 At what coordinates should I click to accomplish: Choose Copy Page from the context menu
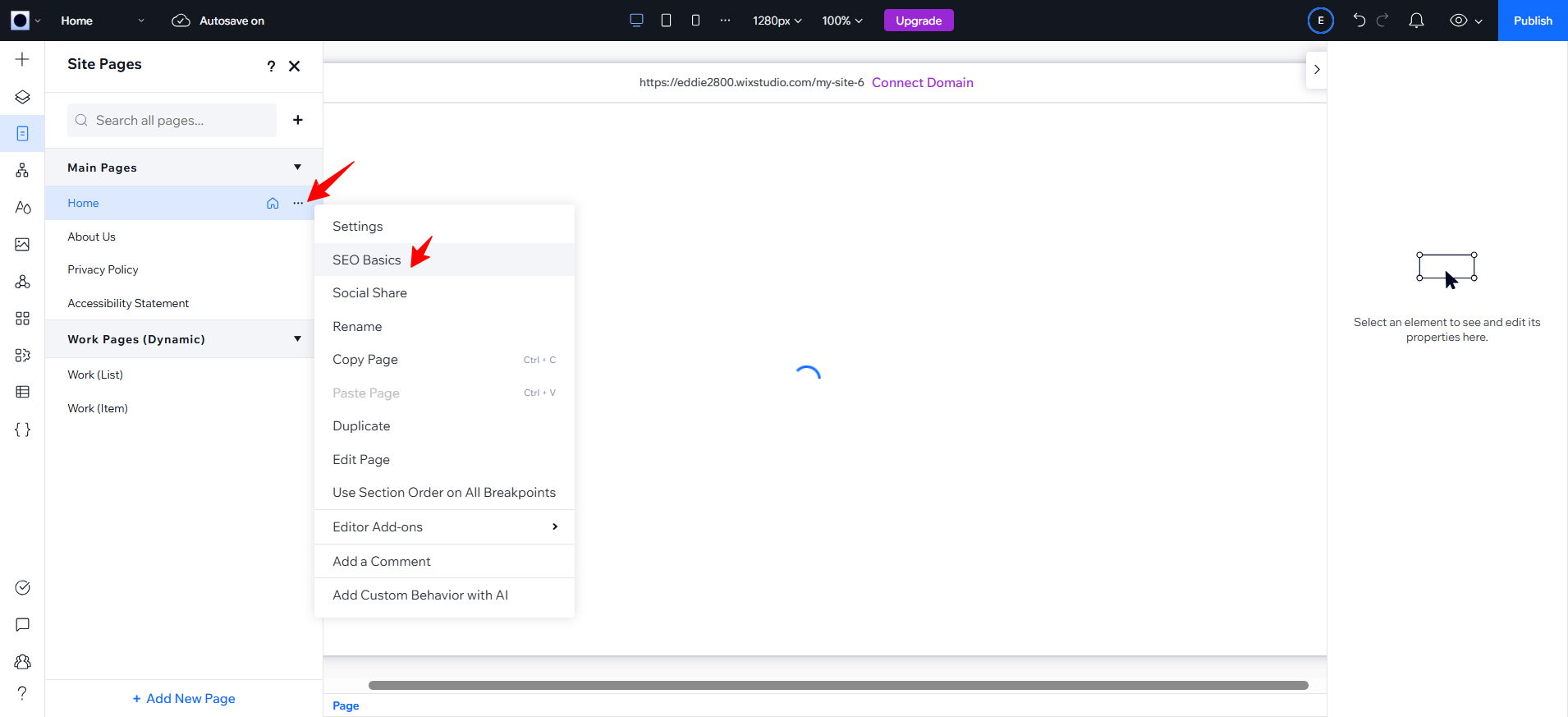[x=444, y=359]
